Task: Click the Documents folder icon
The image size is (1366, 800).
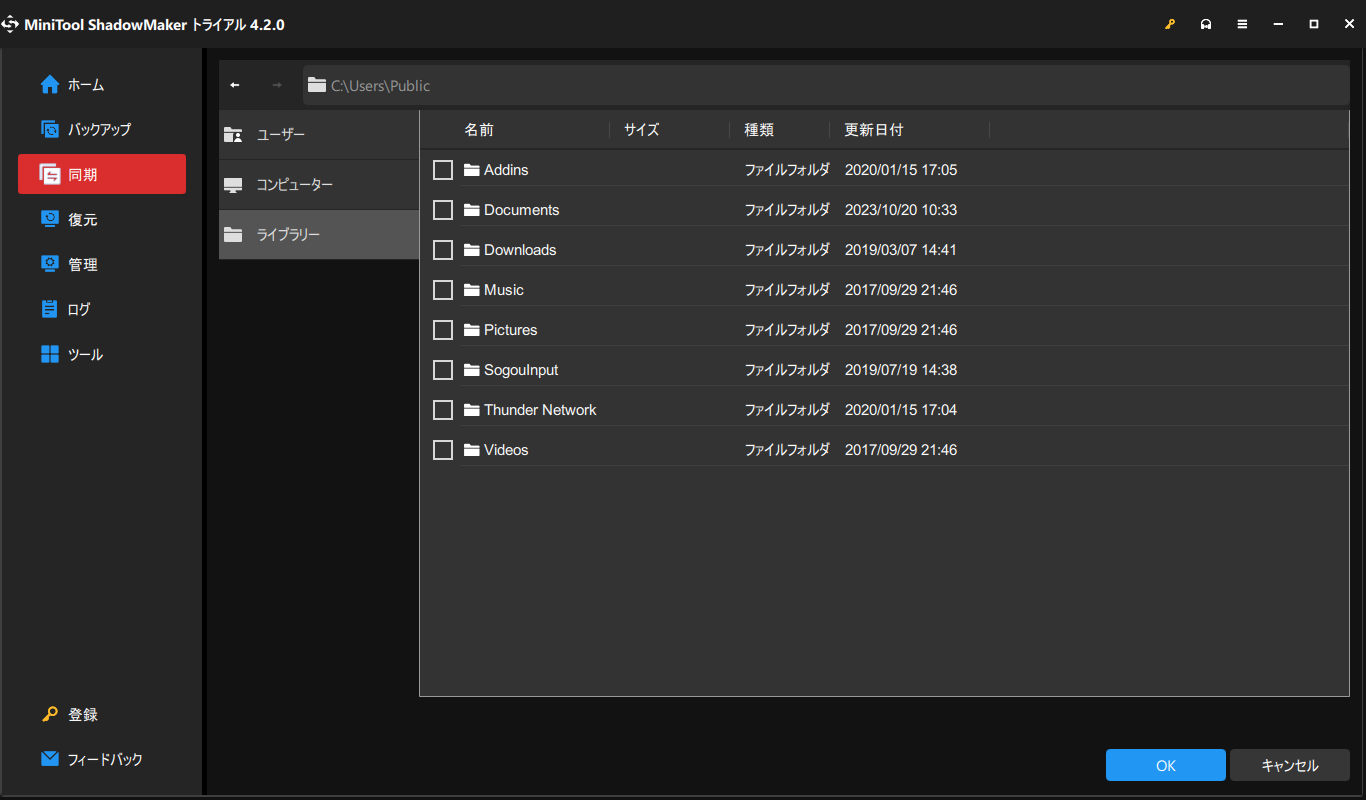Action: coord(472,210)
